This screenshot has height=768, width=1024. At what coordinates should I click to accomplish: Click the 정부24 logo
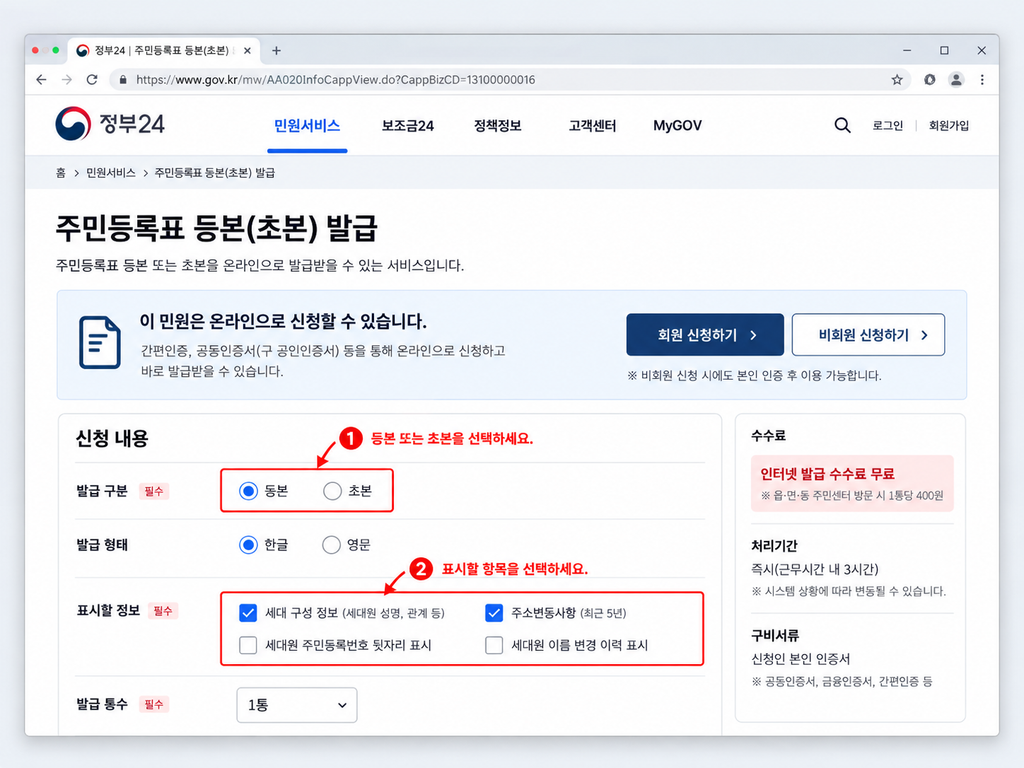click(110, 123)
